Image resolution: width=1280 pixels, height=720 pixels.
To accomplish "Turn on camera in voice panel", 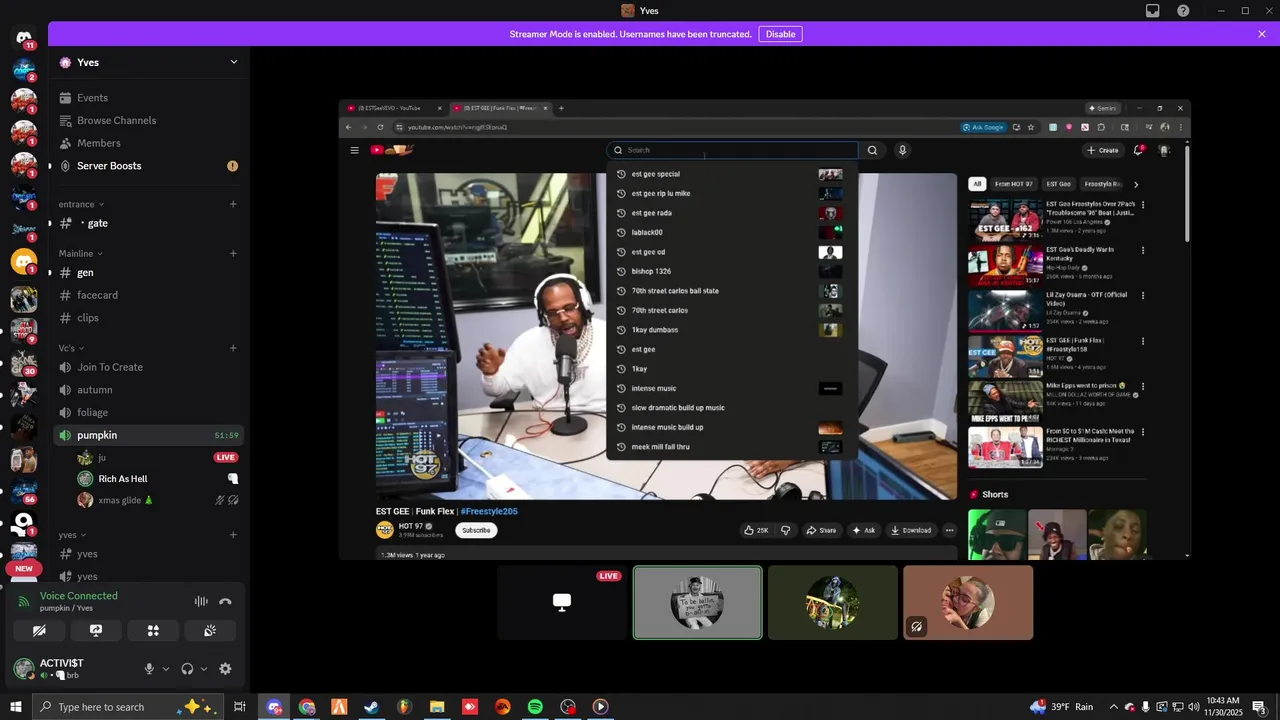I will point(39,631).
